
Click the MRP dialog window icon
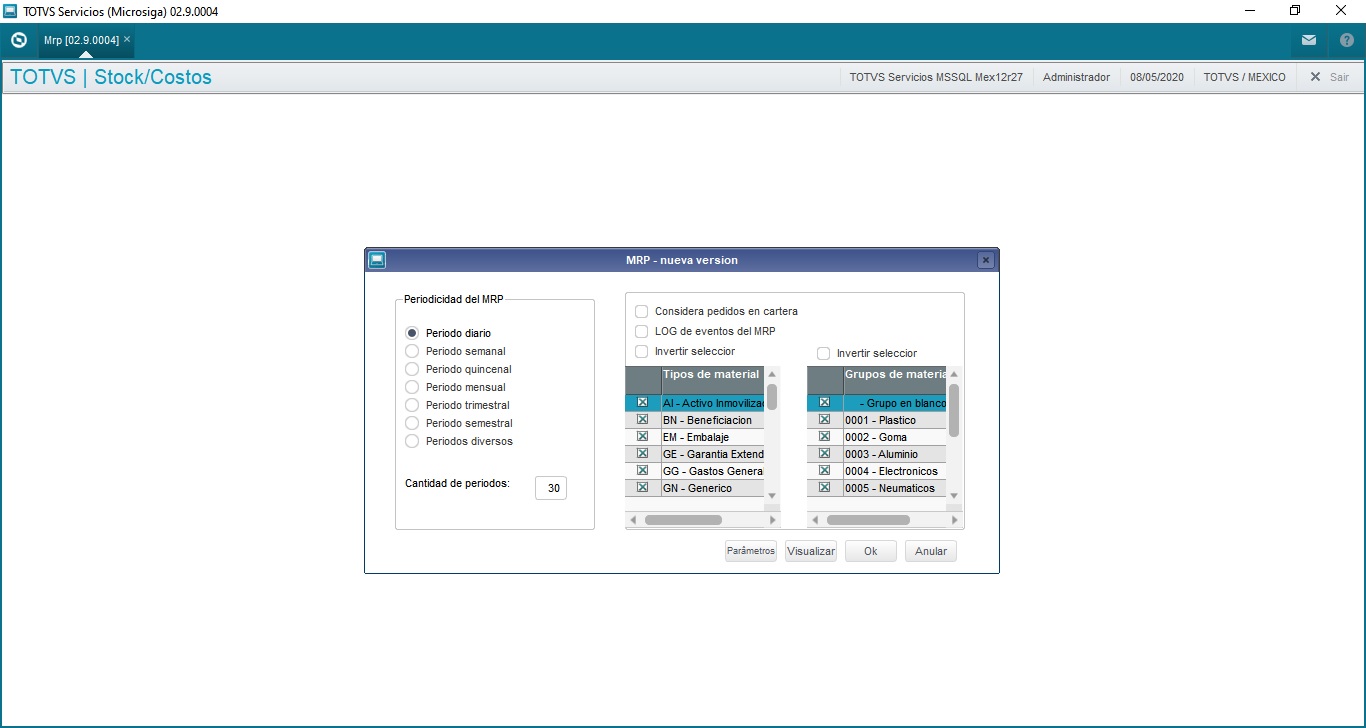click(376, 260)
